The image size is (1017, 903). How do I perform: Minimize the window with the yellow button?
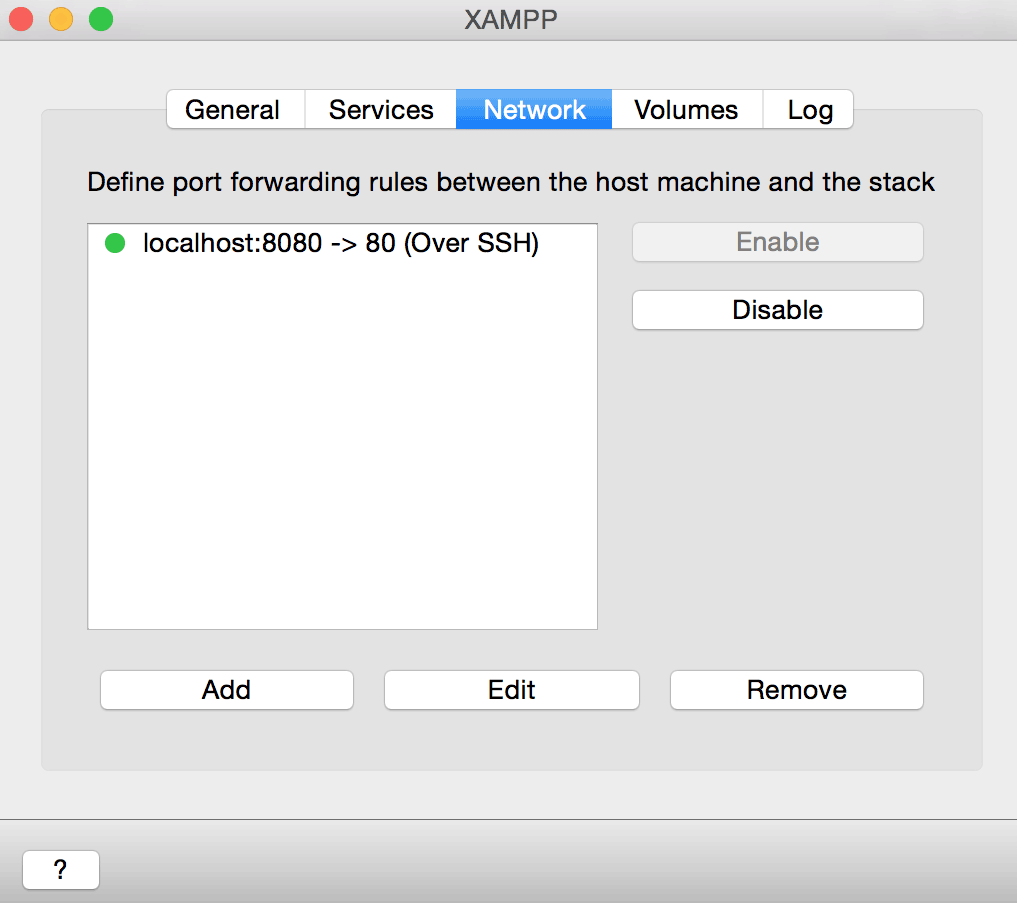click(x=61, y=19)
